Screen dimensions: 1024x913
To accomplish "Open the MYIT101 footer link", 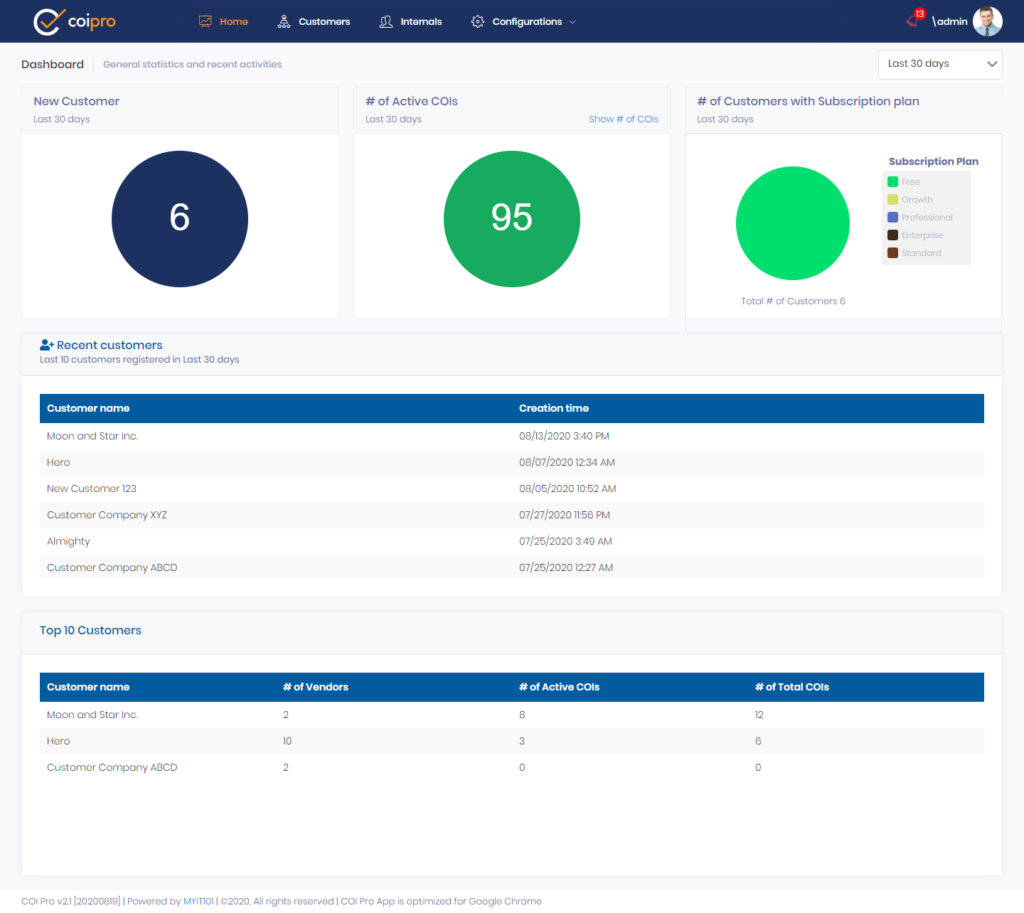I will click(197, 900).
